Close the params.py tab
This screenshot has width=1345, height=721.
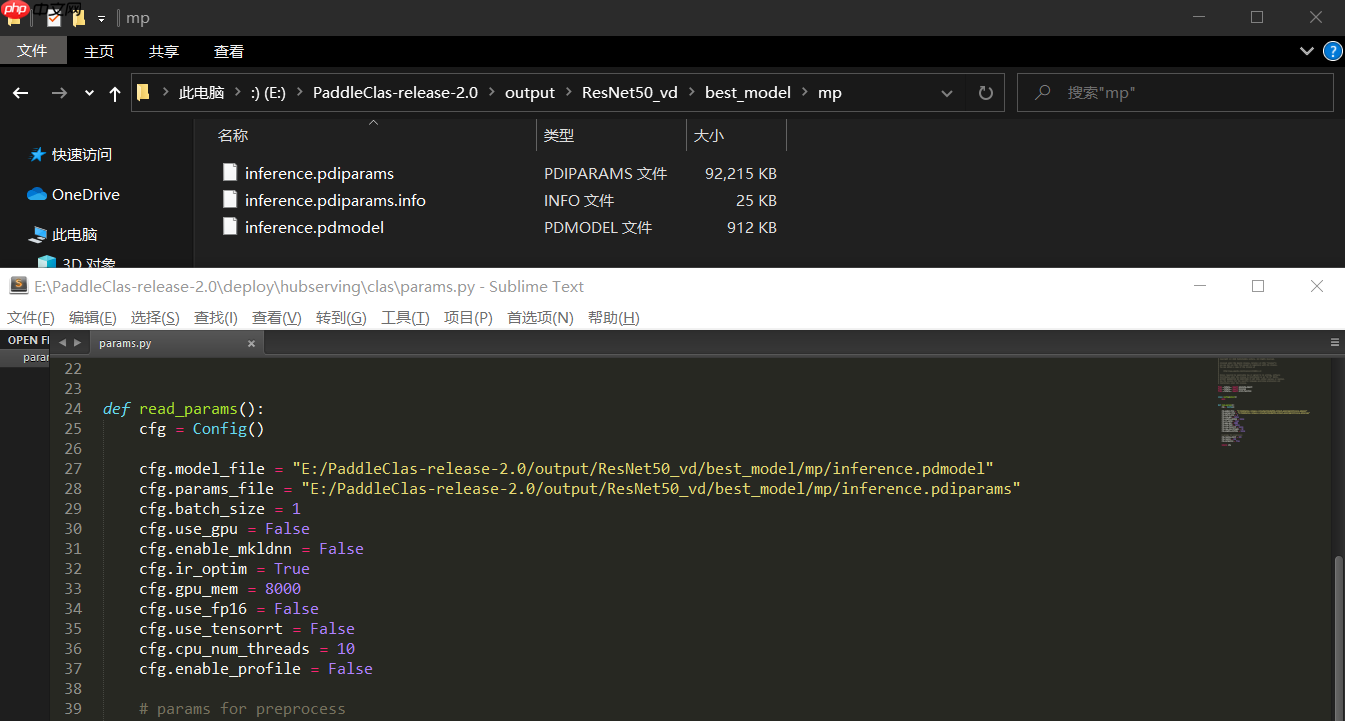[x=251, y=343]
